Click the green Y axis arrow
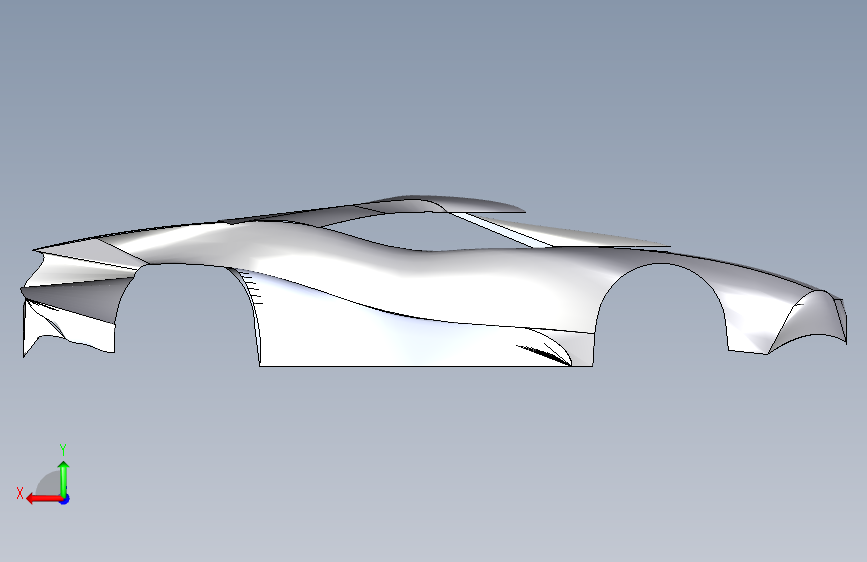 tap(64, 478)
